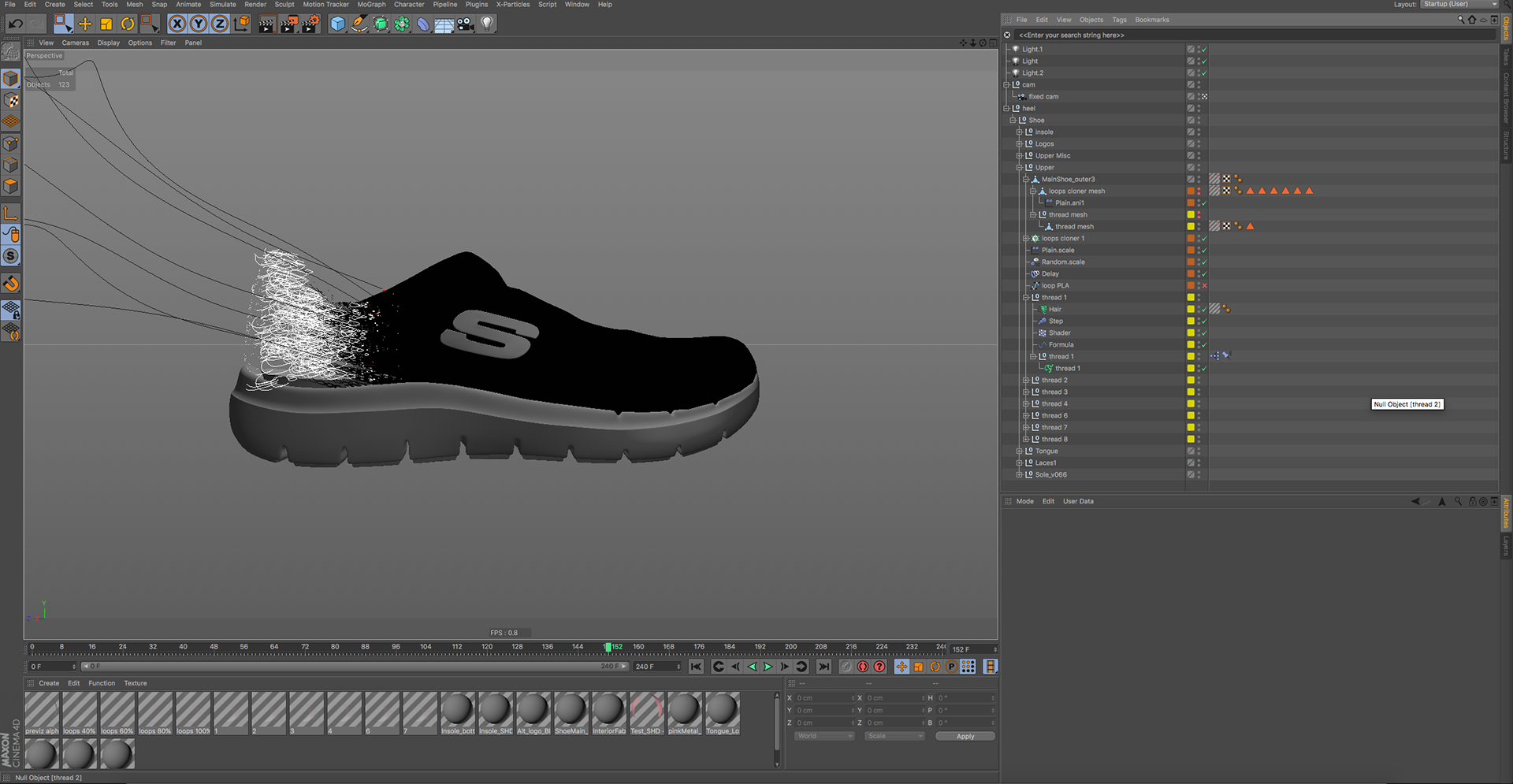The width and height of the screenshot is (1513, 784).
Task: Click Go to Start of timeline
Action: (696, 667)
